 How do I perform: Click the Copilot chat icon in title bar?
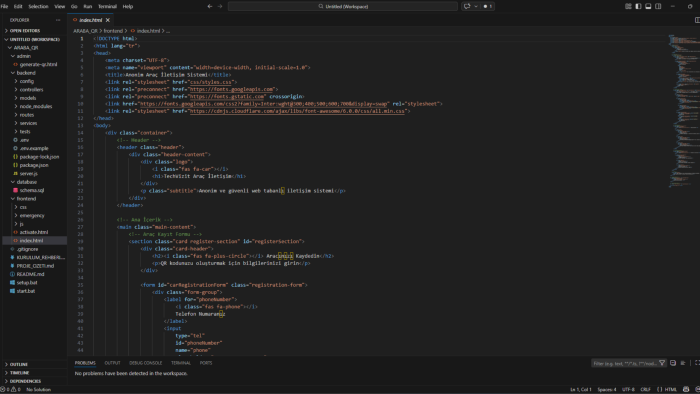click(x=467, y=6)
